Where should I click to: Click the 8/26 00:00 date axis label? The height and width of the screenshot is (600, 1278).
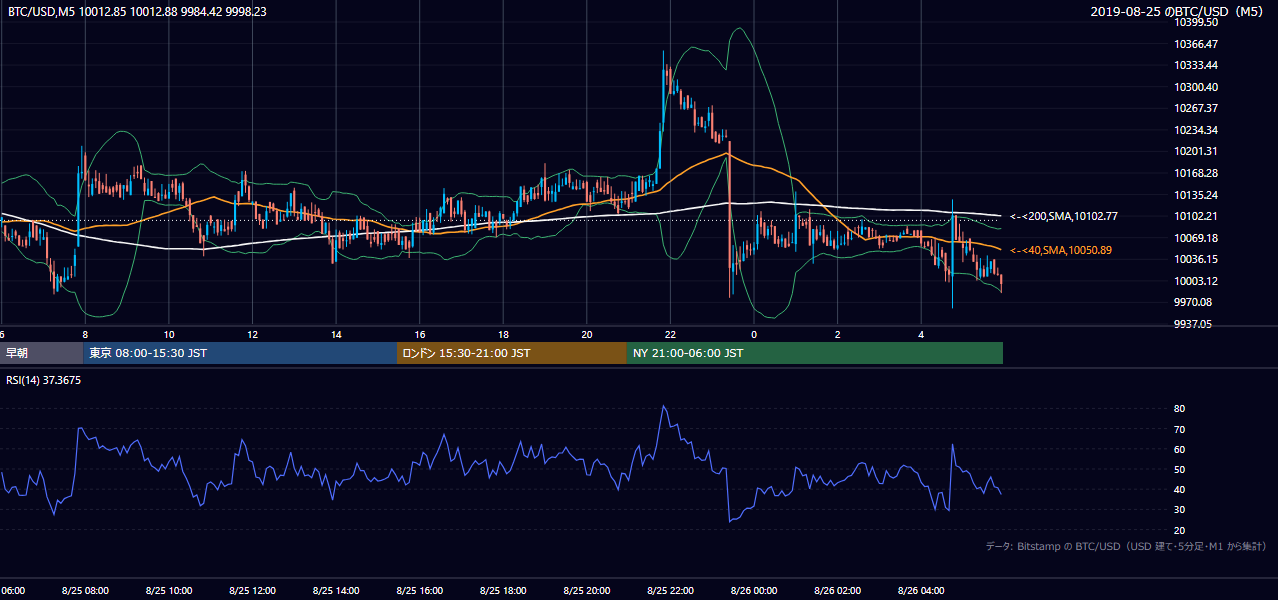pos(754,591)
